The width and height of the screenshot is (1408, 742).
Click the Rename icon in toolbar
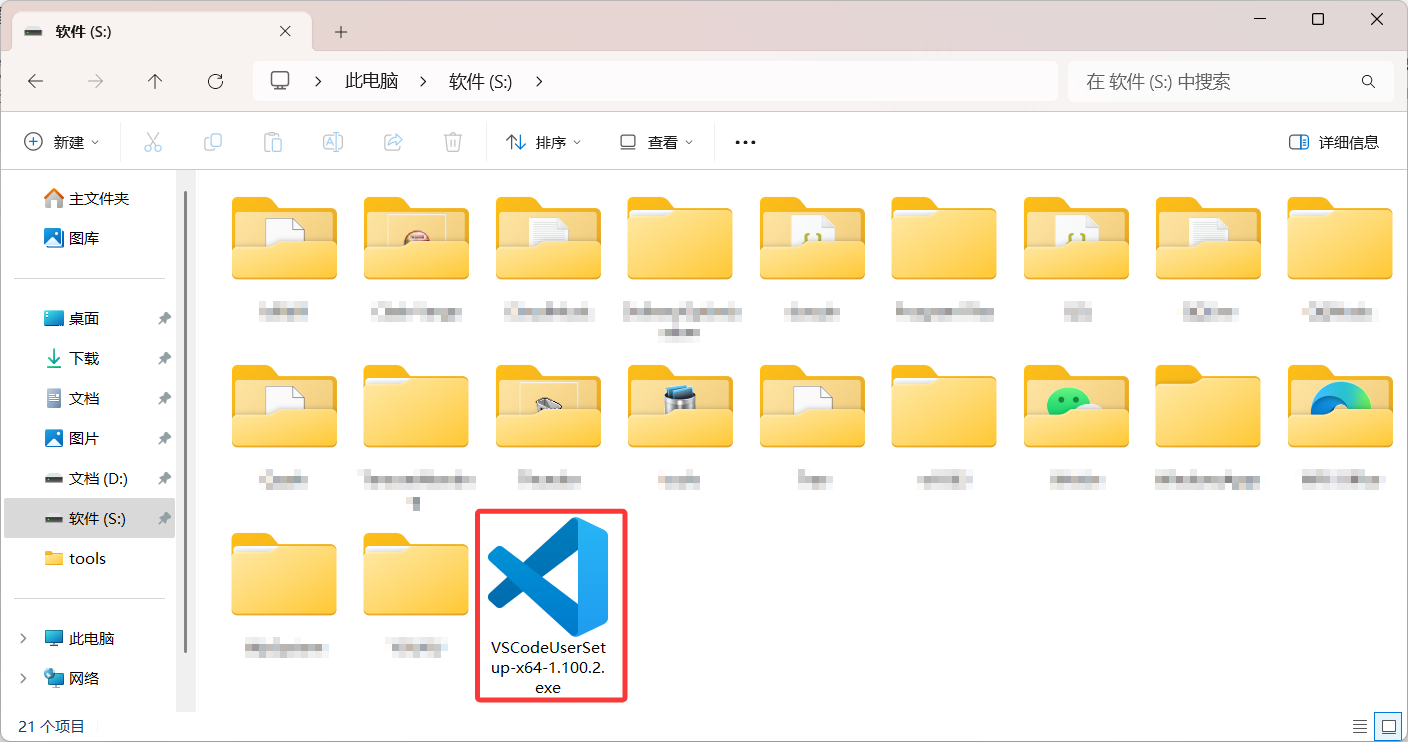pos(333,142)
